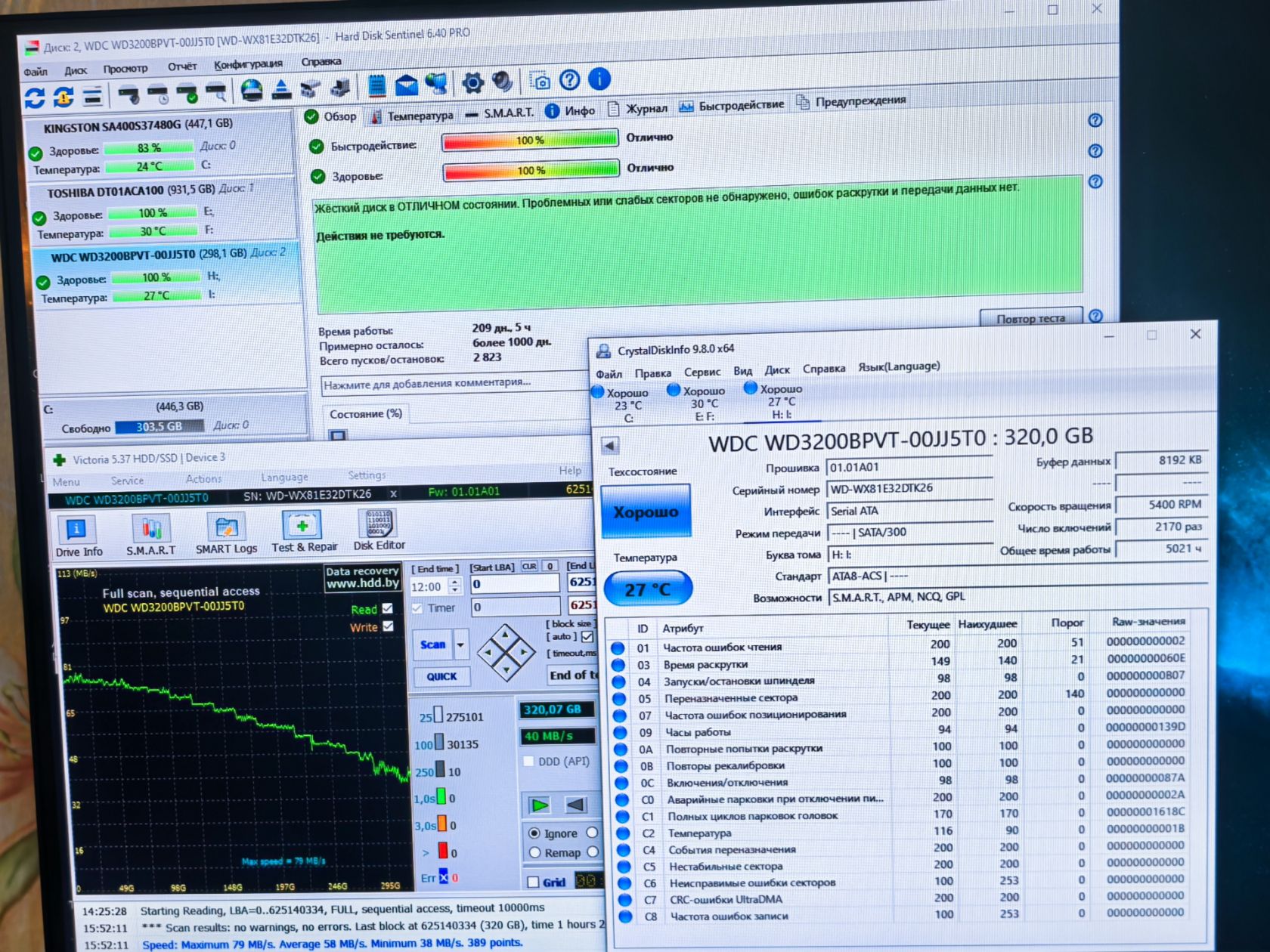1270x952 pixels.
Task: Select the TOSHIBA DT01ACA100 disk in the list
Action: point(165,209)
